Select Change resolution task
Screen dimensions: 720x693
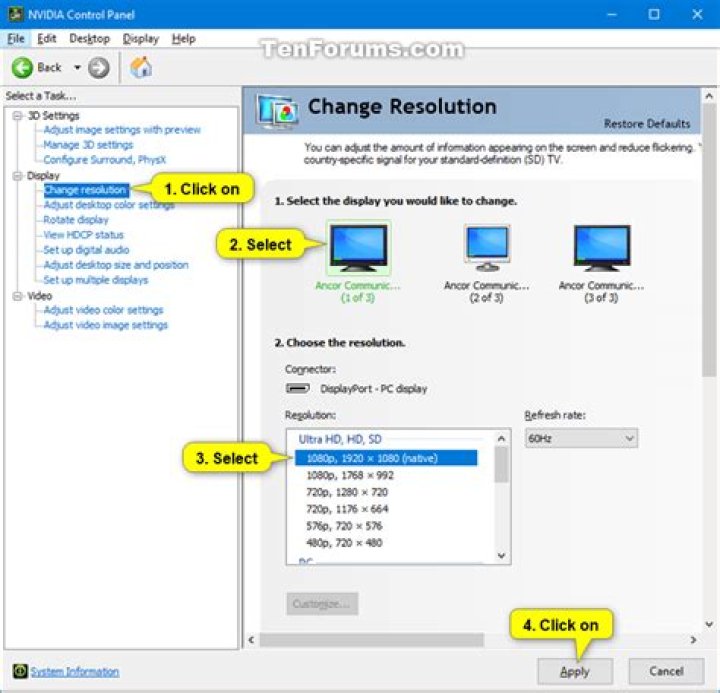tap(86, 190)
